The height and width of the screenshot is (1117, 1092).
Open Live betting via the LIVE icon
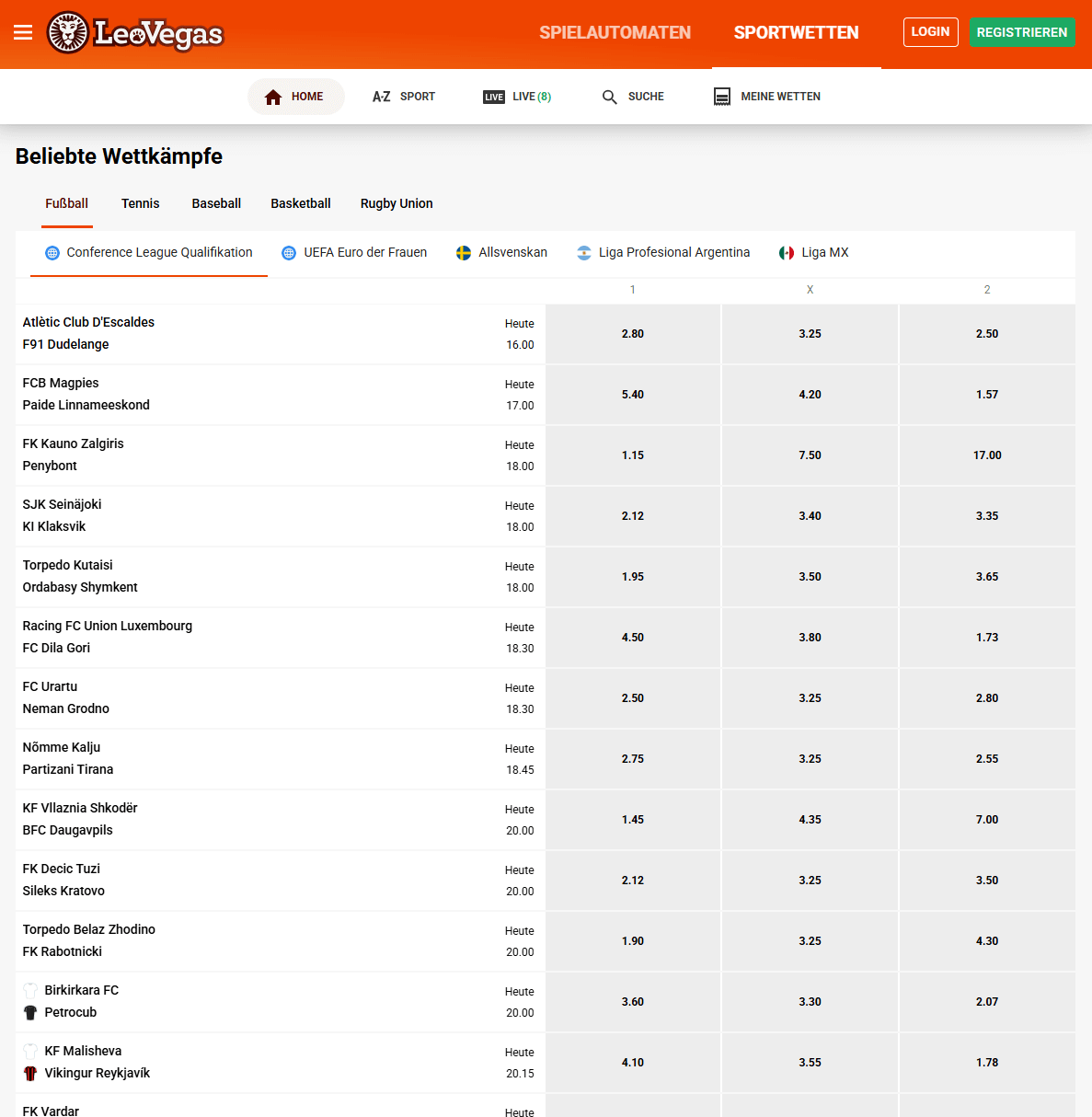(493, 96)
